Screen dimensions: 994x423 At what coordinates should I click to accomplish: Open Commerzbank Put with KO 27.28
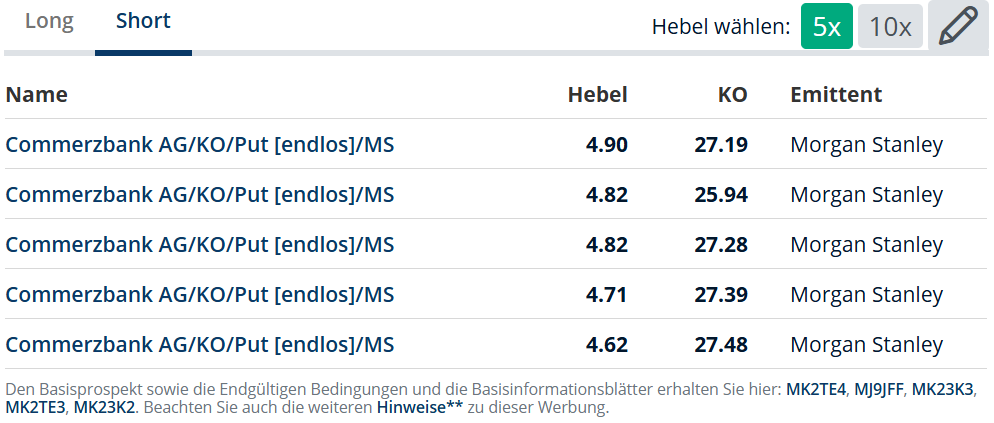(200, 244)
